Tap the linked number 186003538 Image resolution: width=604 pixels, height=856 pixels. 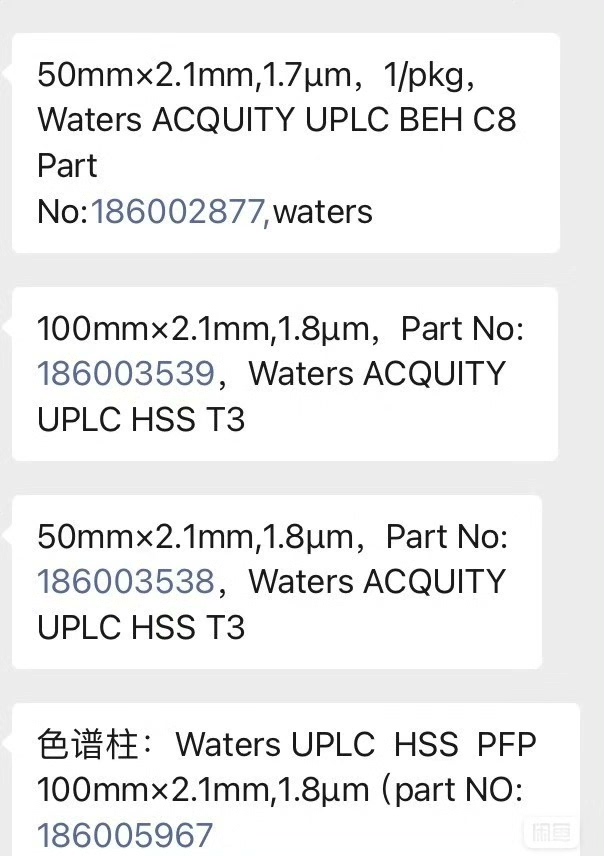125,581
